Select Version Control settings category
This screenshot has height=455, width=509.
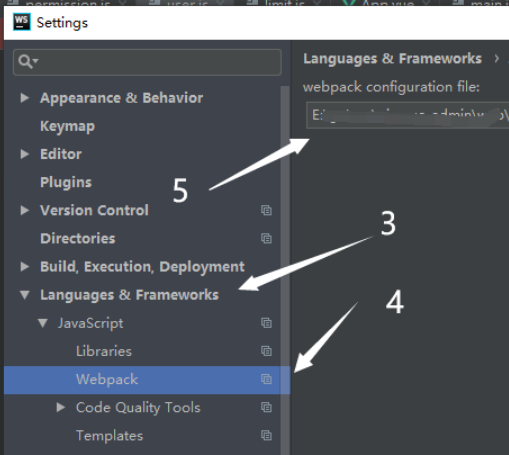coord(94,210)
